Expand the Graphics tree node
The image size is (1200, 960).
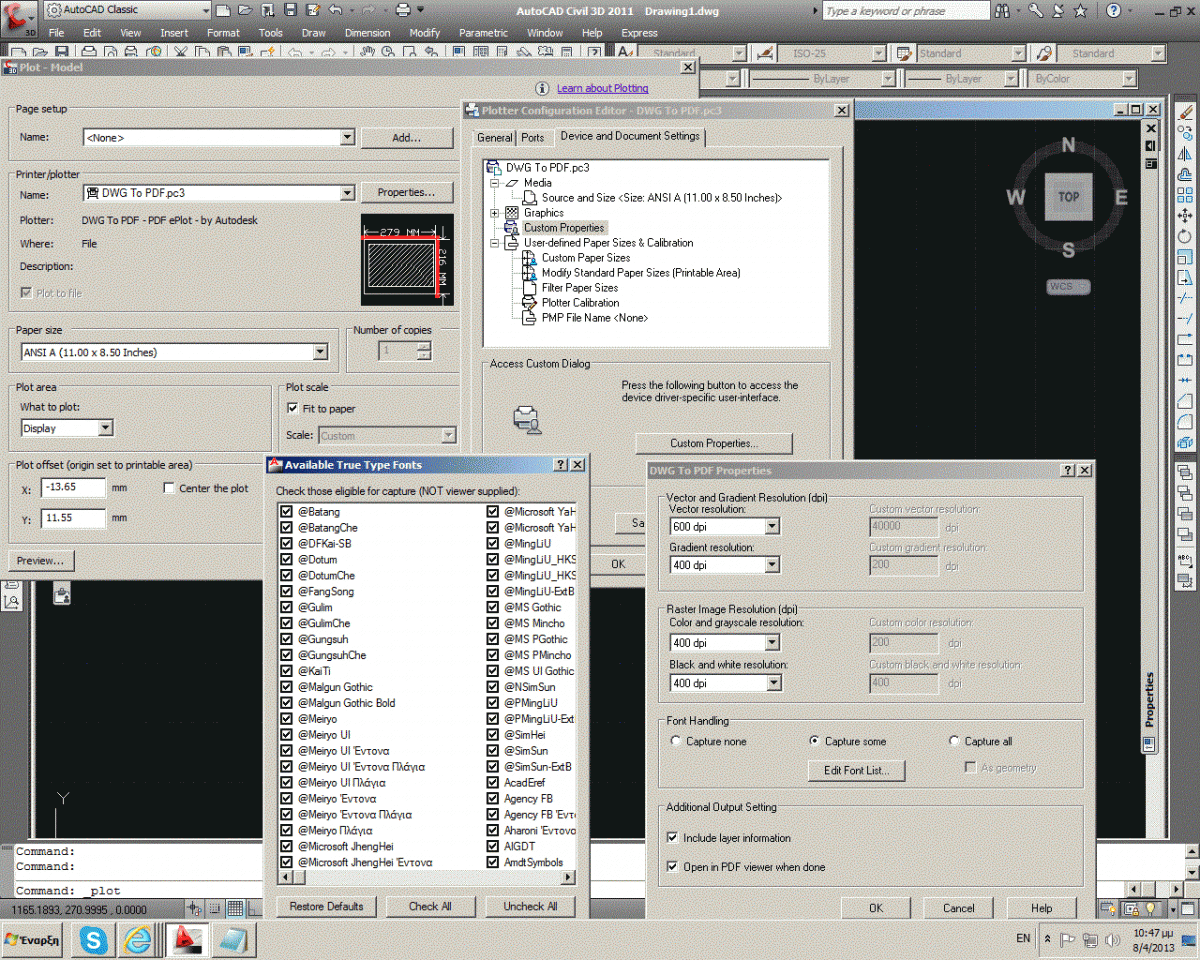495,213
